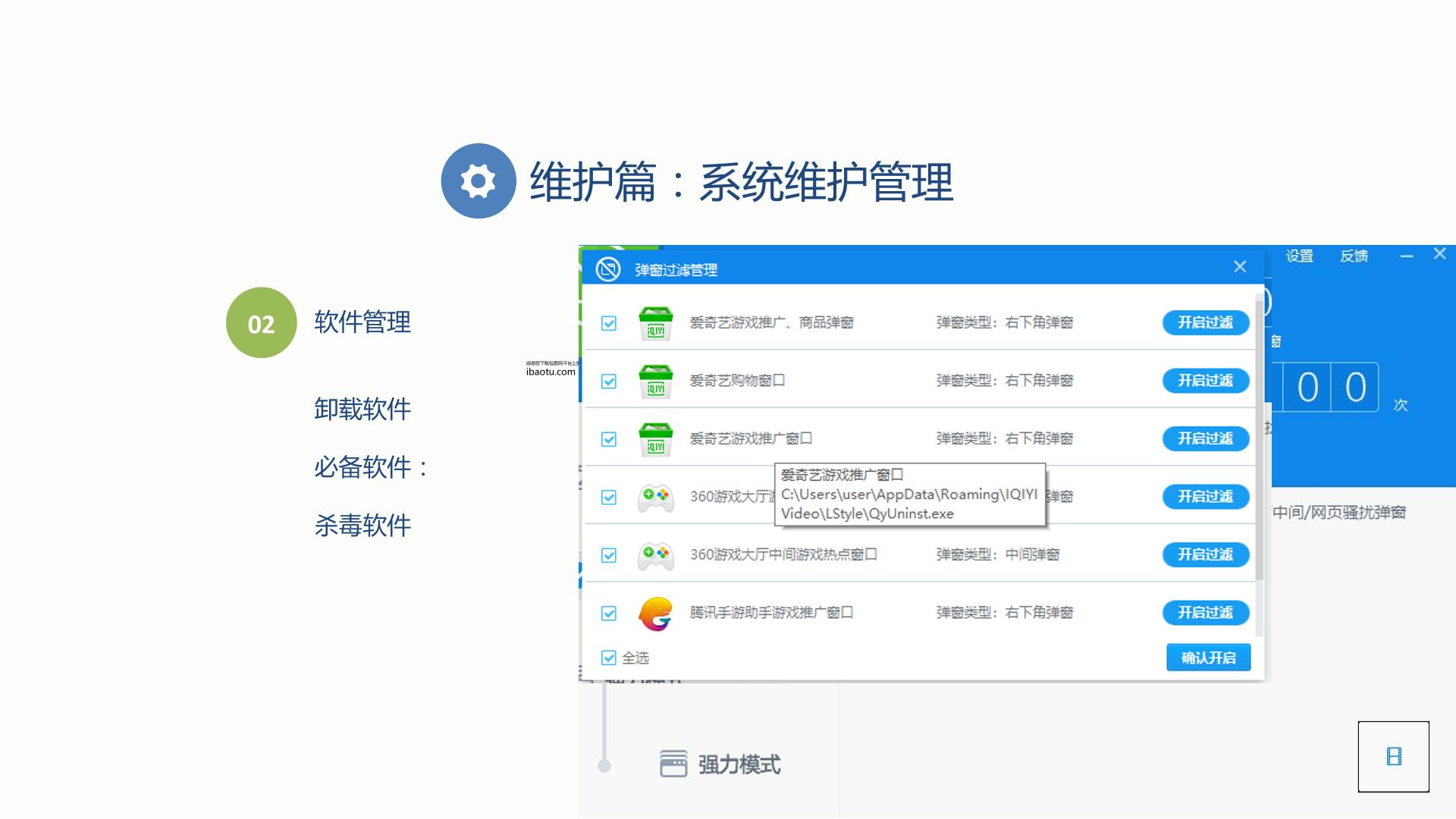Uncheck the 爱奇艺游戏推广、商品弹窗 checkbox
Screen dimensions: 1456x819
[609, 324]
